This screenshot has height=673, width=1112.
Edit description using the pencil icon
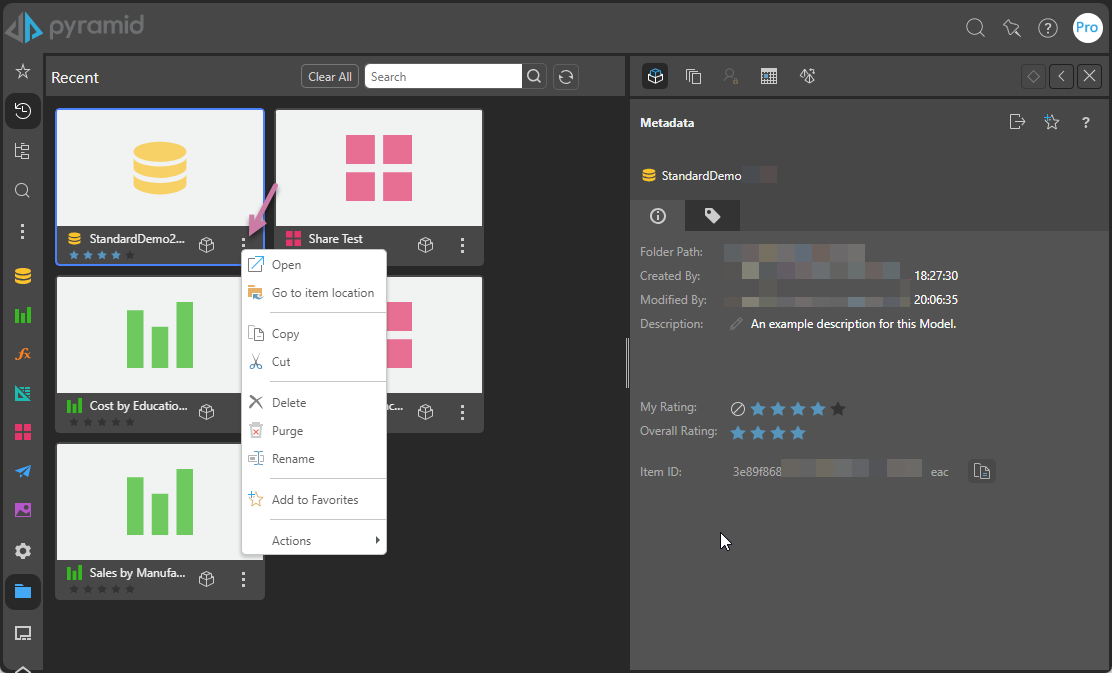click(737, 324)
